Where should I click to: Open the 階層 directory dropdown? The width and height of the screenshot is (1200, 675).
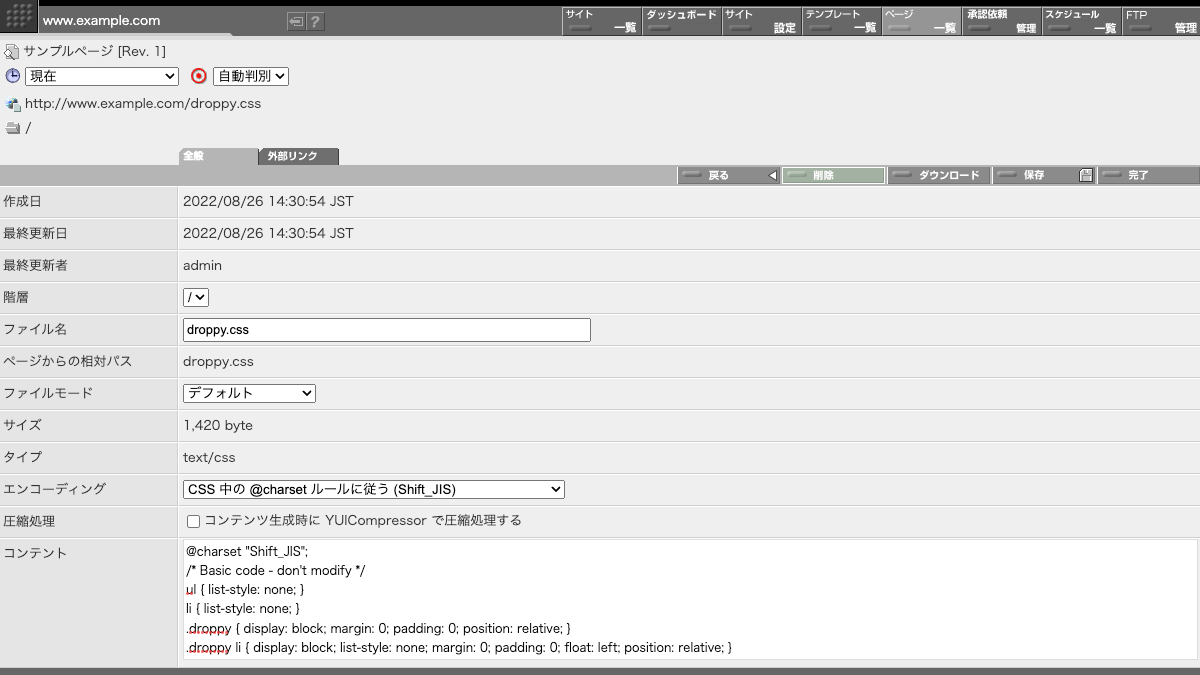pos(196,297)
